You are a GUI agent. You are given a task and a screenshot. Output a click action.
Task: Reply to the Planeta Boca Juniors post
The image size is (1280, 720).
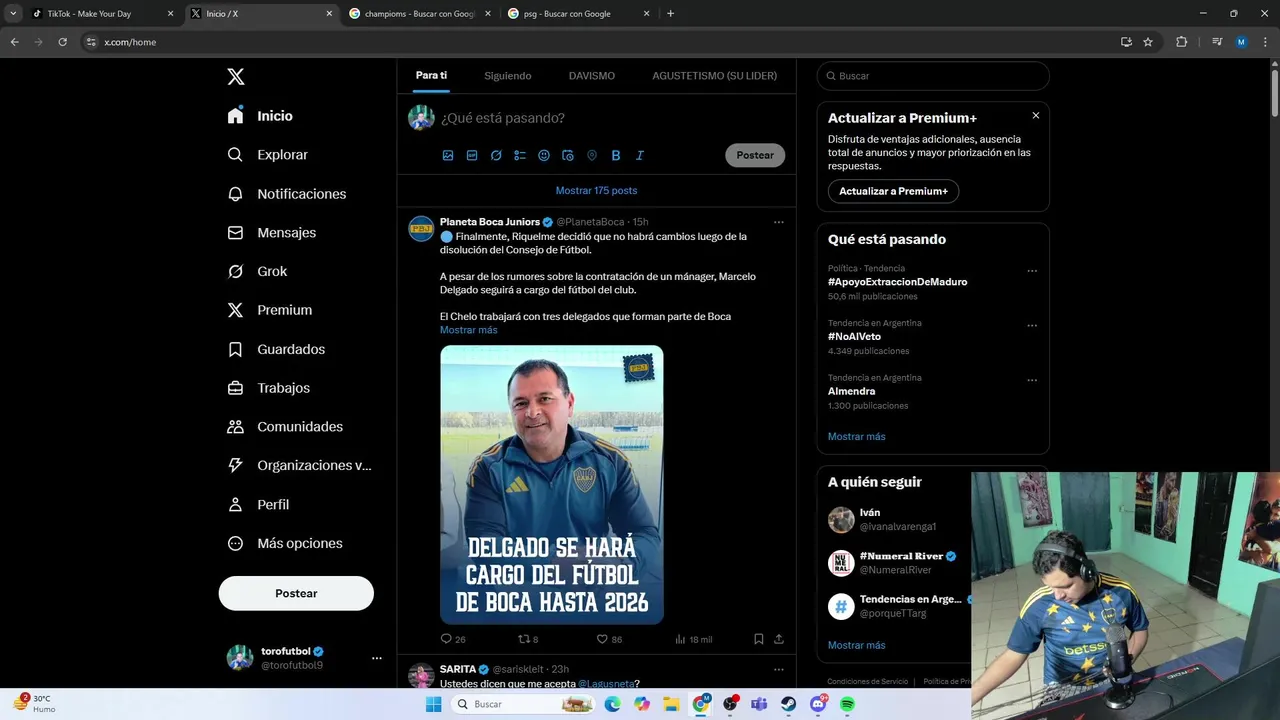tap(453, 639)
